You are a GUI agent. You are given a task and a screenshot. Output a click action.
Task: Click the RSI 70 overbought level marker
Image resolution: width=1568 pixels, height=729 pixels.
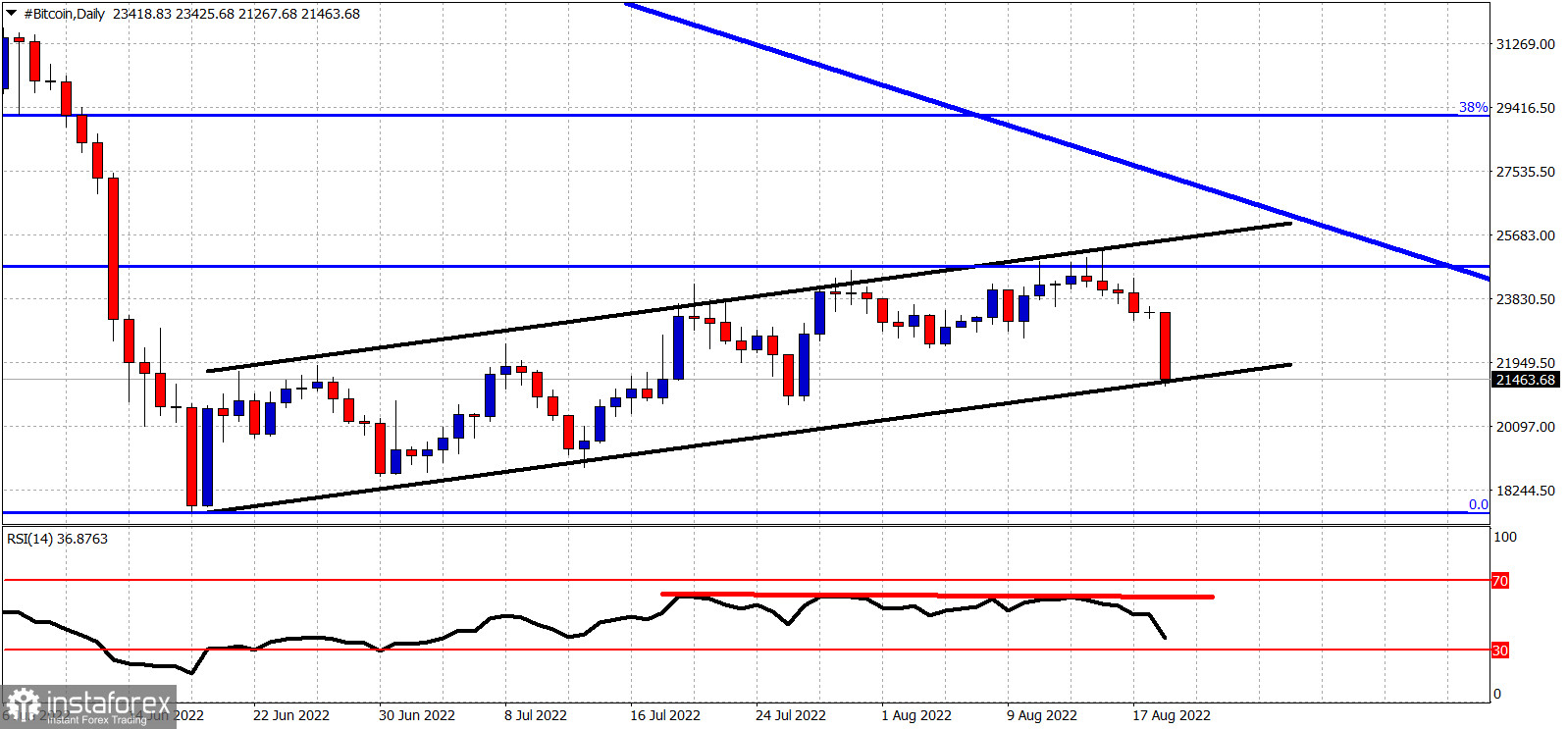coord(1499,581)
